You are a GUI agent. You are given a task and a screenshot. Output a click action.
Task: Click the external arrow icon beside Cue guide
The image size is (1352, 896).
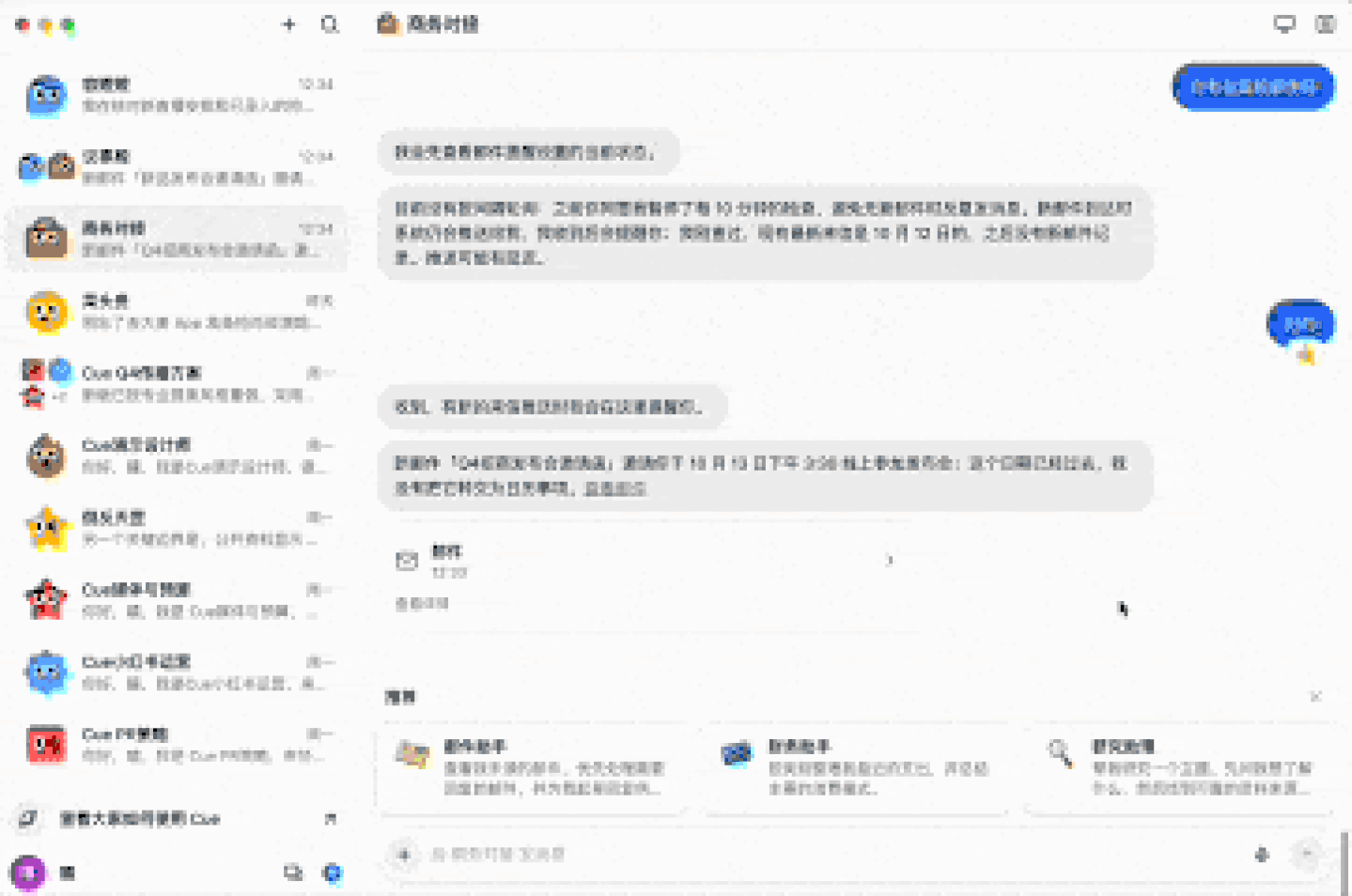[x=330, y=819]
